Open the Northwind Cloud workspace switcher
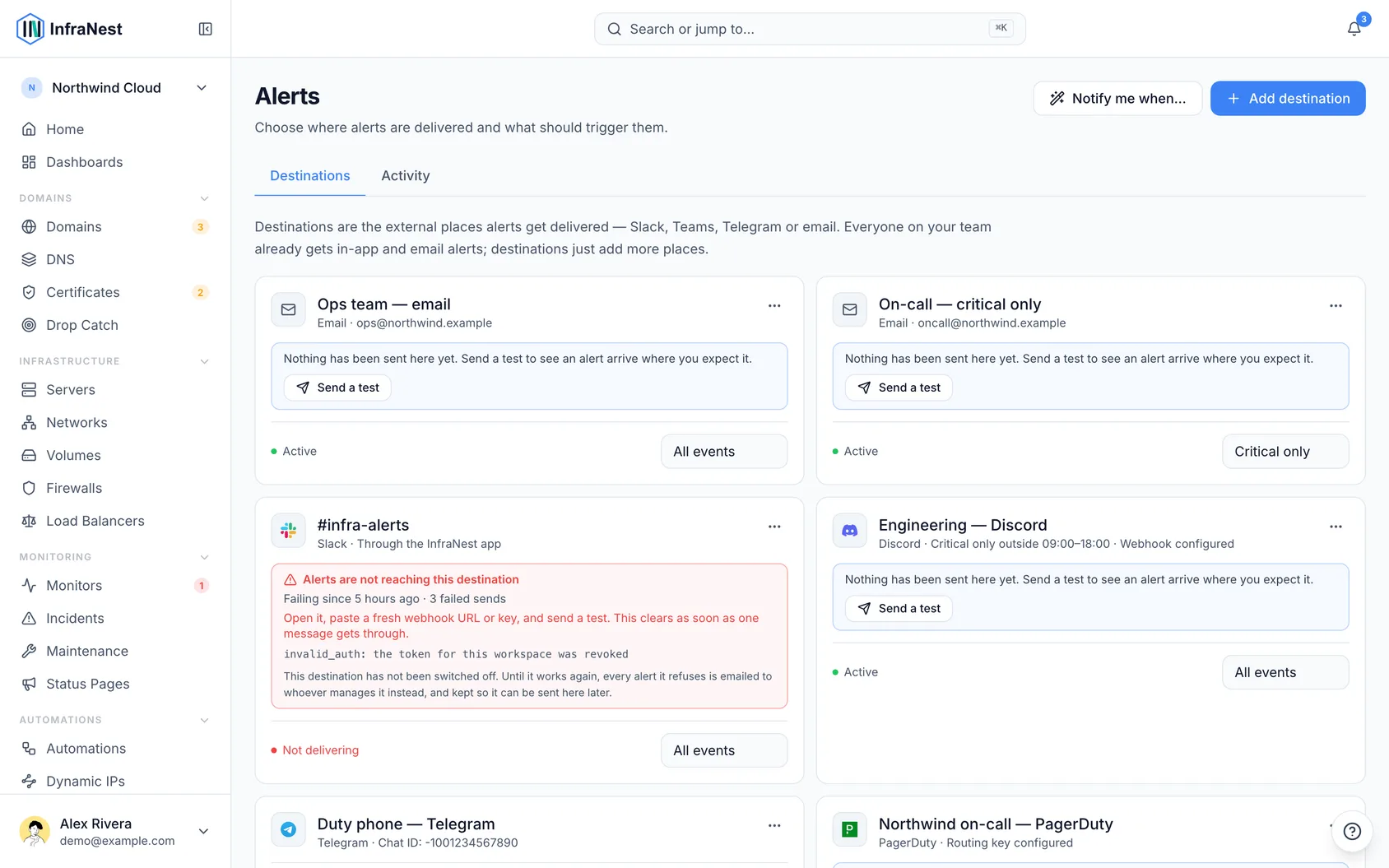This screenshot has height=868, width=1389. tap(115, 88)
